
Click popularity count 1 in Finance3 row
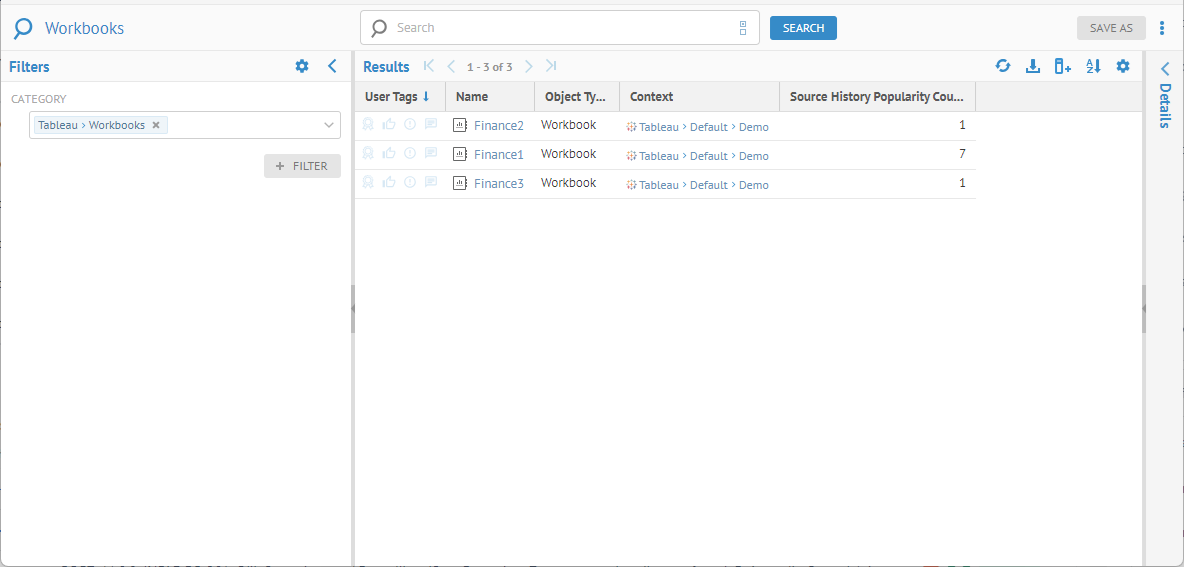[x=962, y=183]
